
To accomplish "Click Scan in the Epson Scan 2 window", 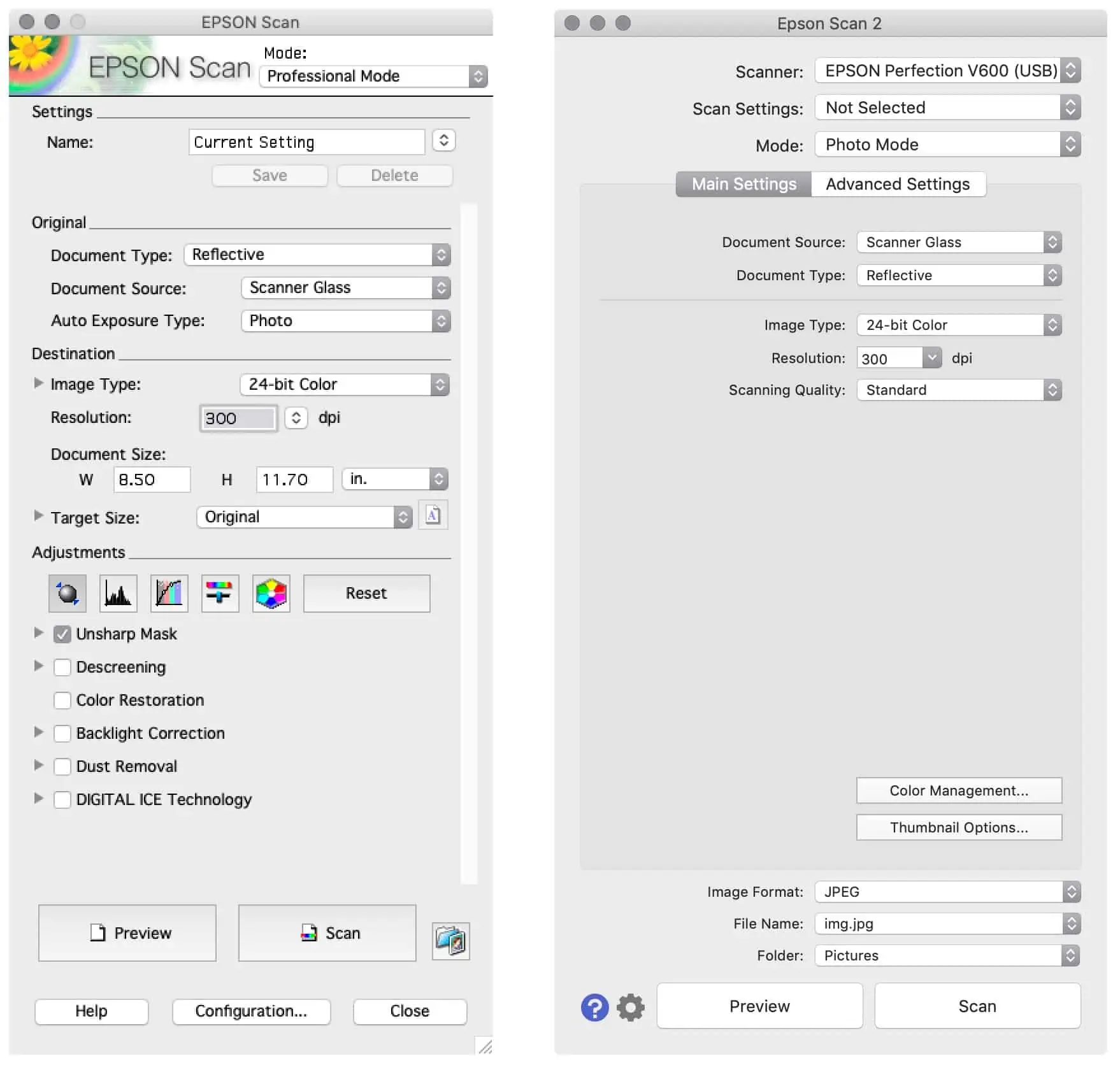I will click(978, 1006).
